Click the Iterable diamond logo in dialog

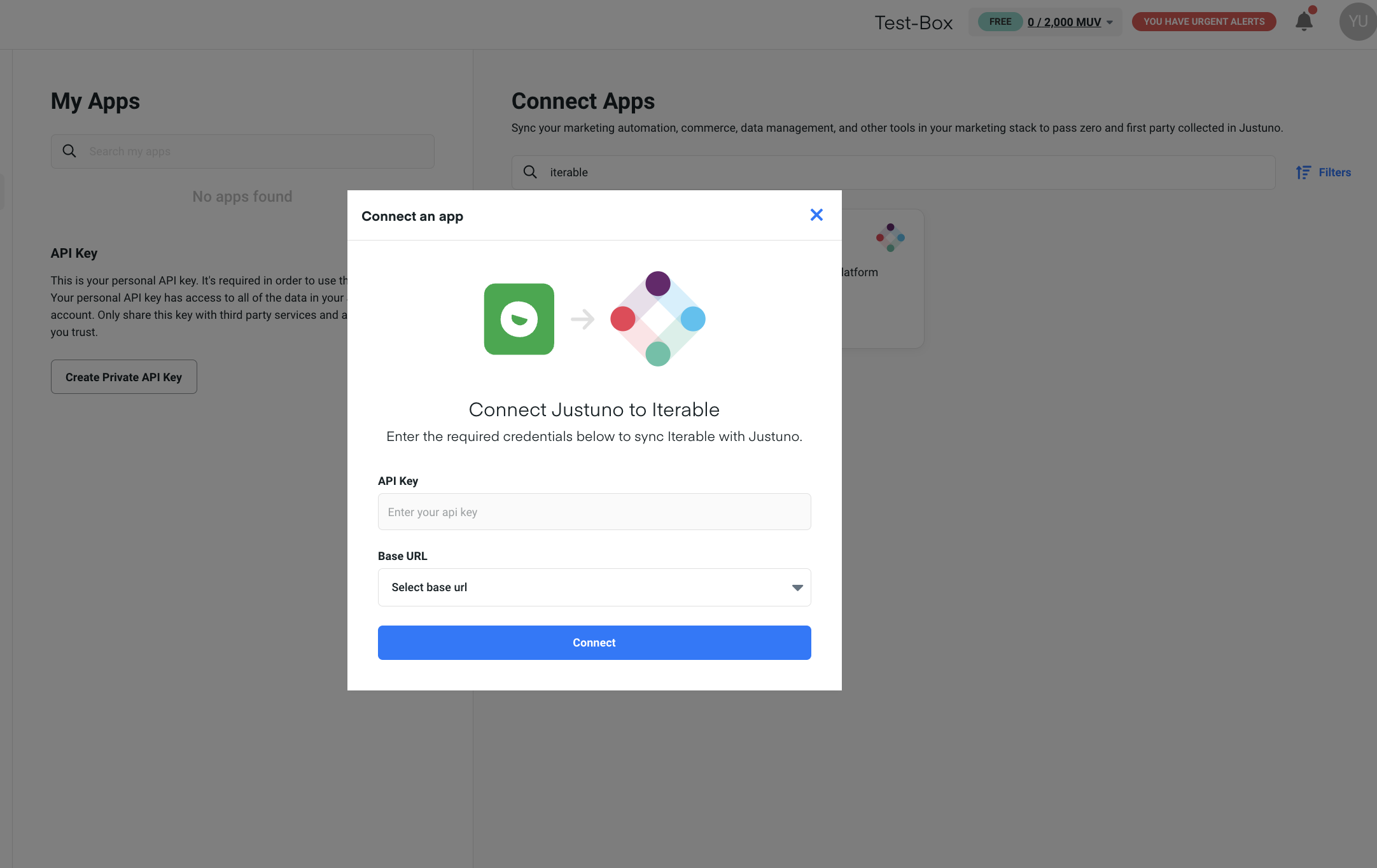click(657, 319)
